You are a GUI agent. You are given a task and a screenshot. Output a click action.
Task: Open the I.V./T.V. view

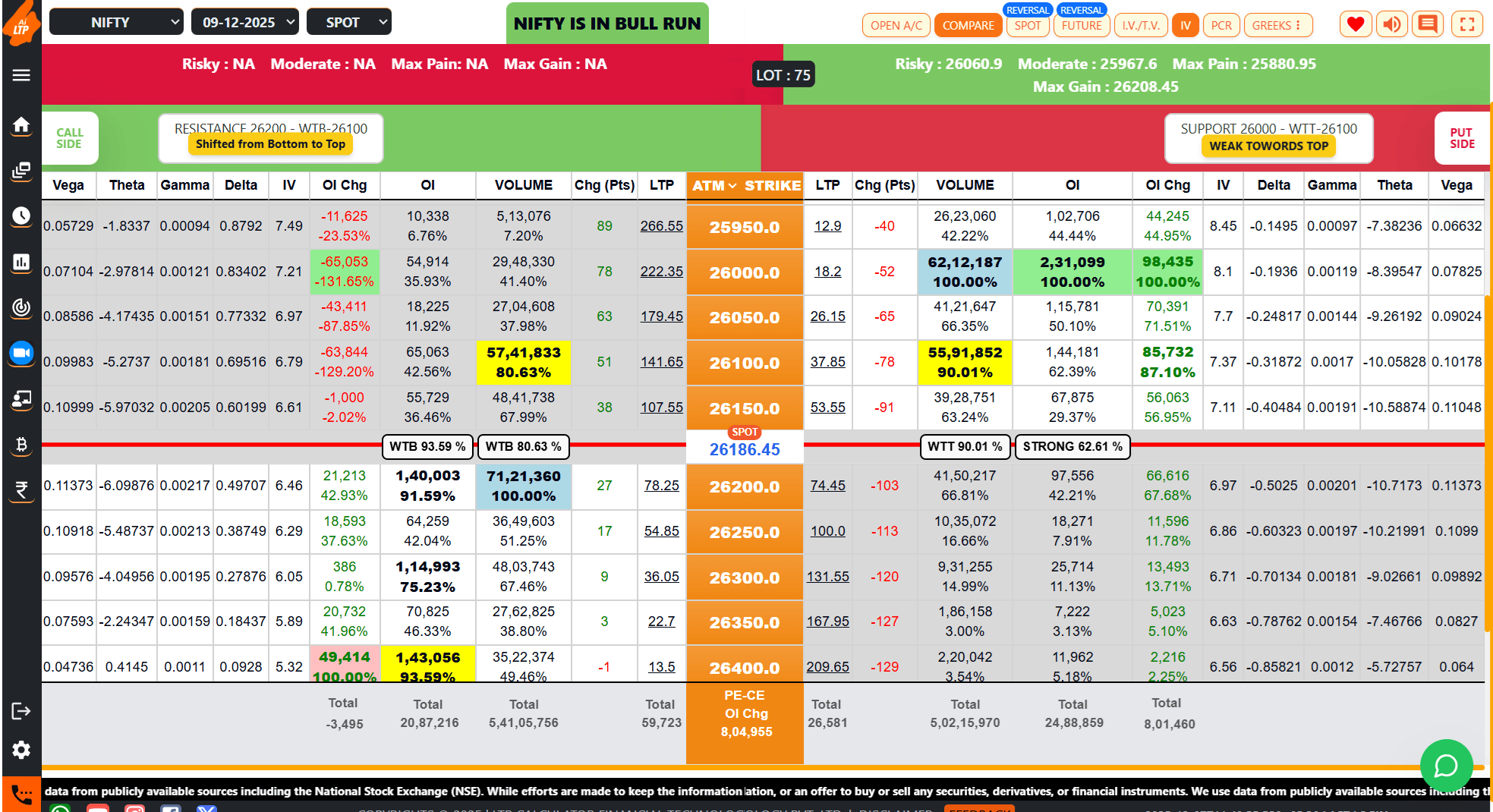pyautogui.click(x=1141, y=25)
